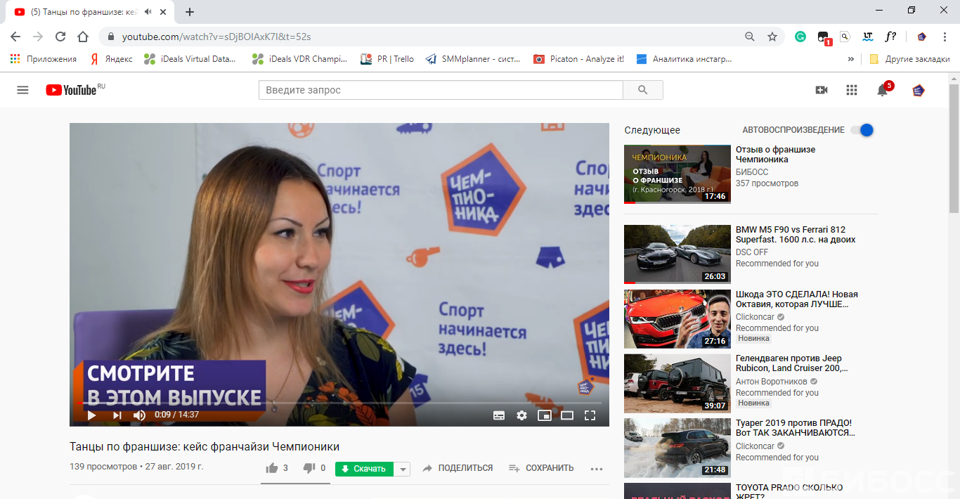Viewport: 960px width, 499px height.
Task: Open the YouTube hamburger guide menu
Action: 23,90
